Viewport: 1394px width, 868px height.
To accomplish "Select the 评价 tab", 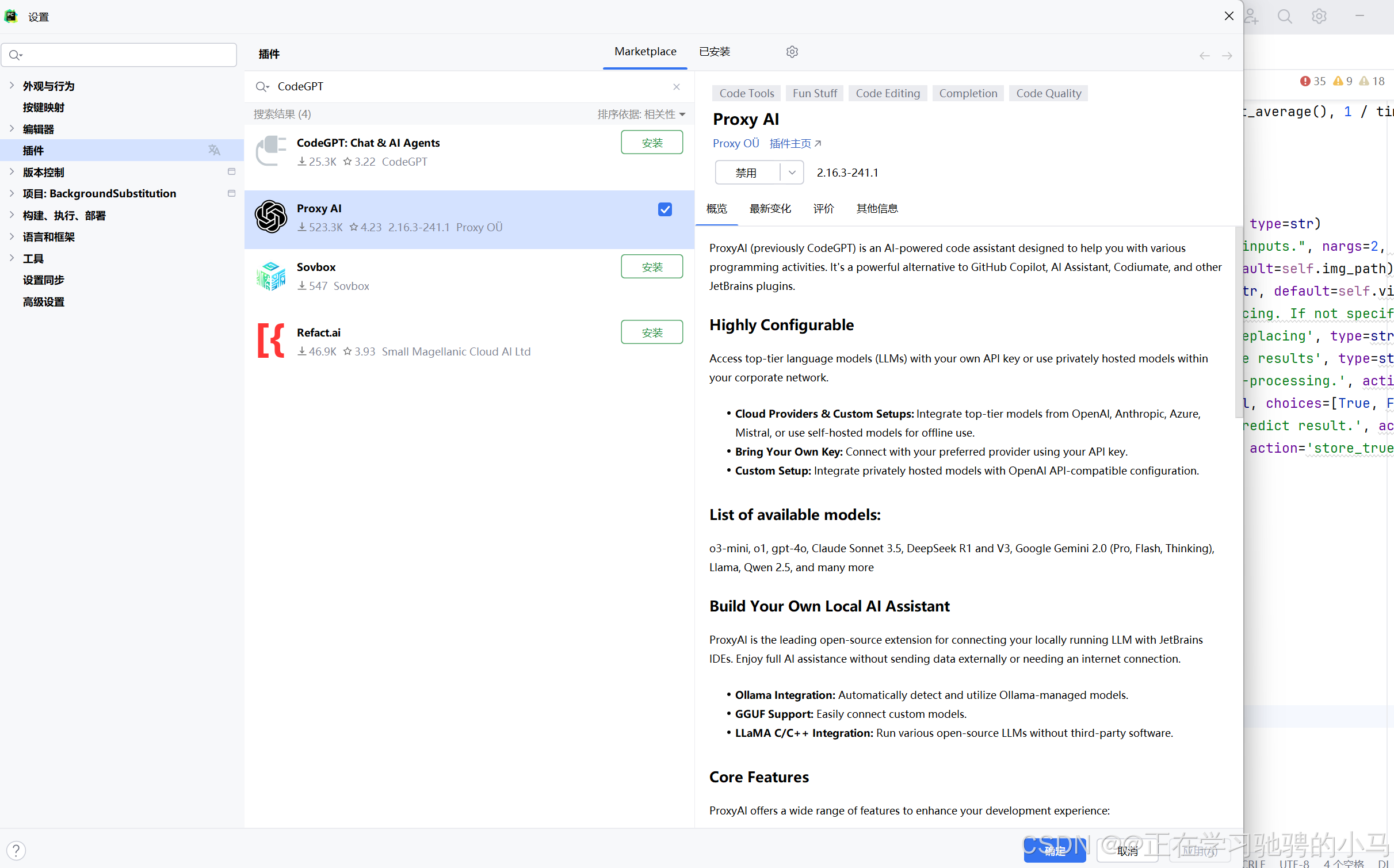I will click(x=823, y=209).
